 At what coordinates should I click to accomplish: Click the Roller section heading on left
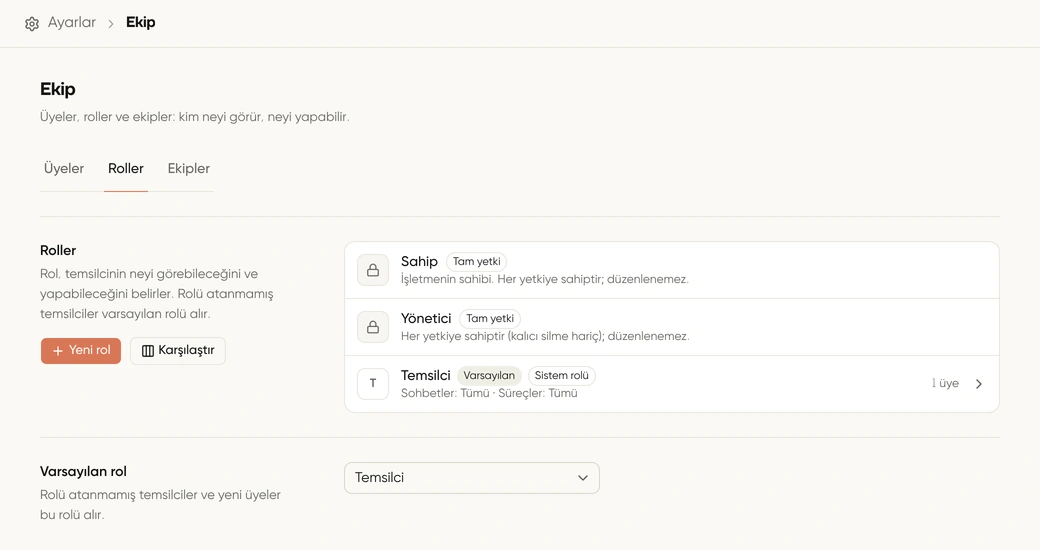click(x=58, y=251)
